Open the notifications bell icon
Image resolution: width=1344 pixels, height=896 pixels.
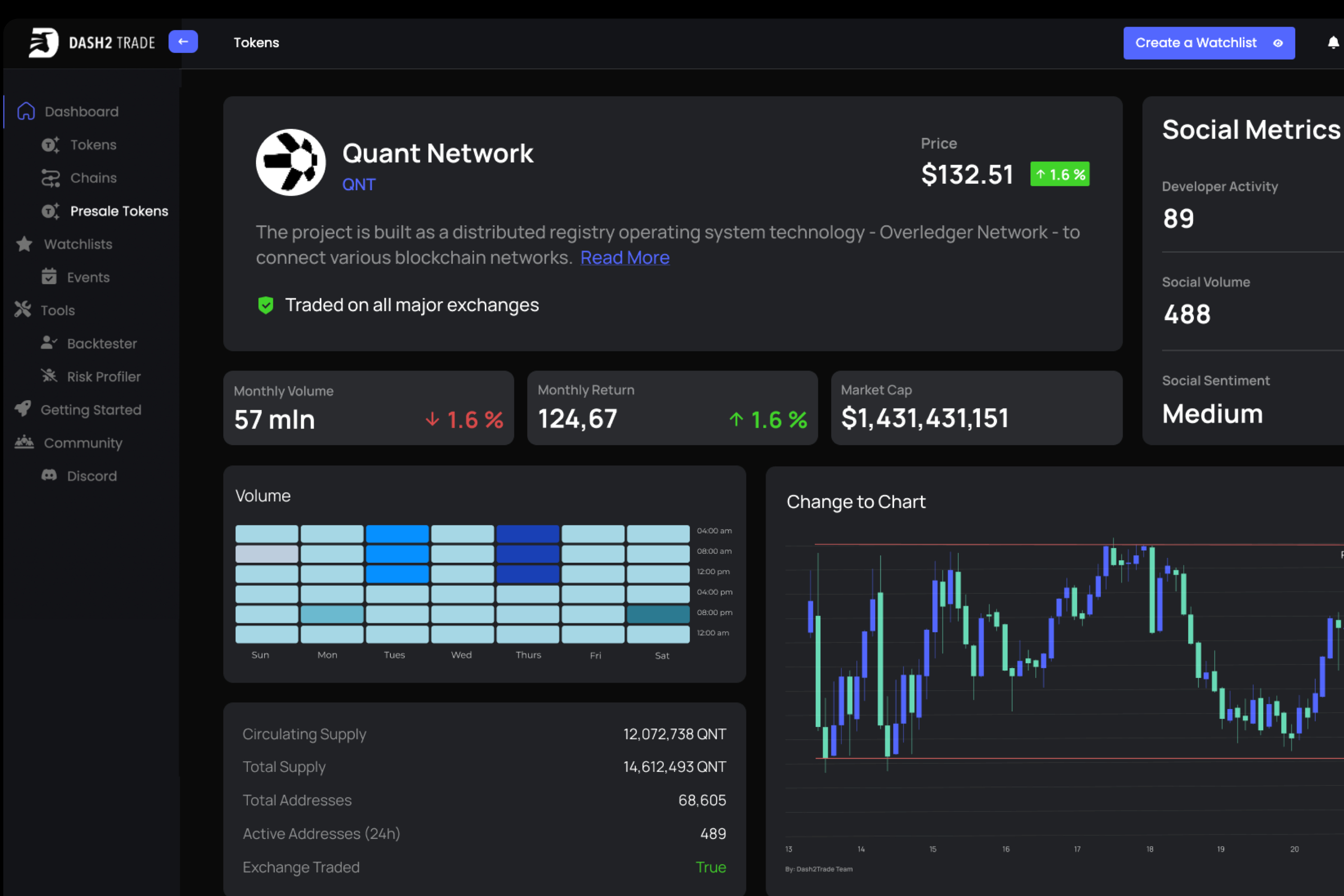point(1333,43)
